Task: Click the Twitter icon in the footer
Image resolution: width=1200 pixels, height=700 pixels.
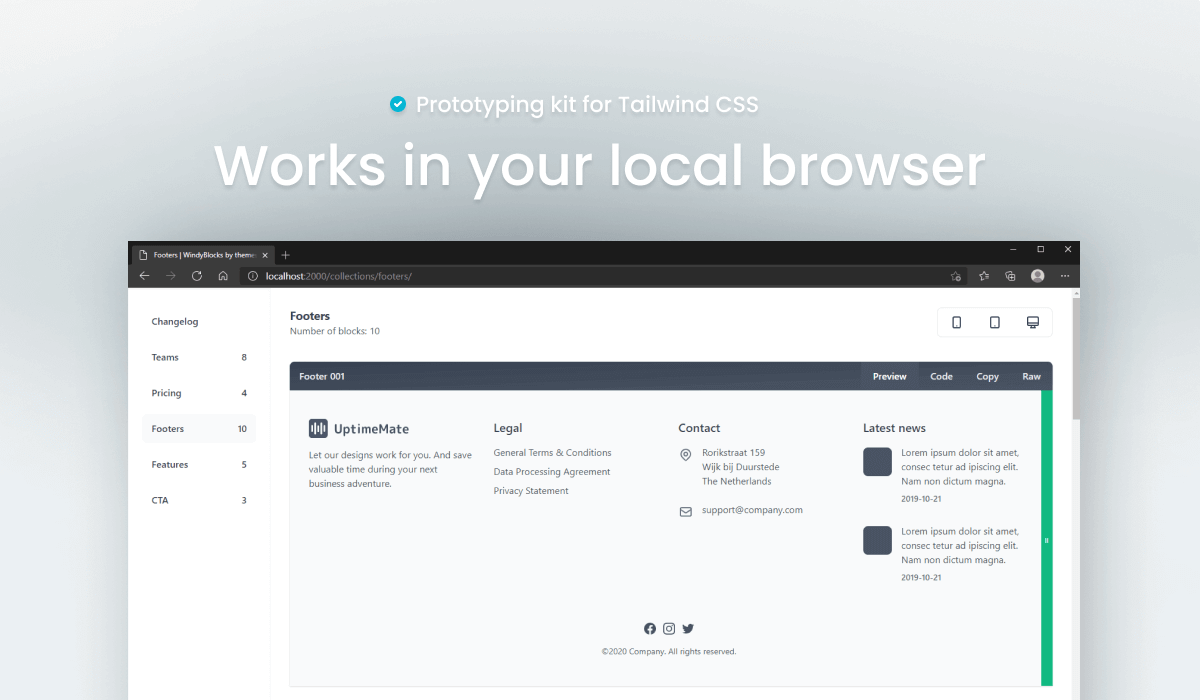Action: click(x=688, y=628)
